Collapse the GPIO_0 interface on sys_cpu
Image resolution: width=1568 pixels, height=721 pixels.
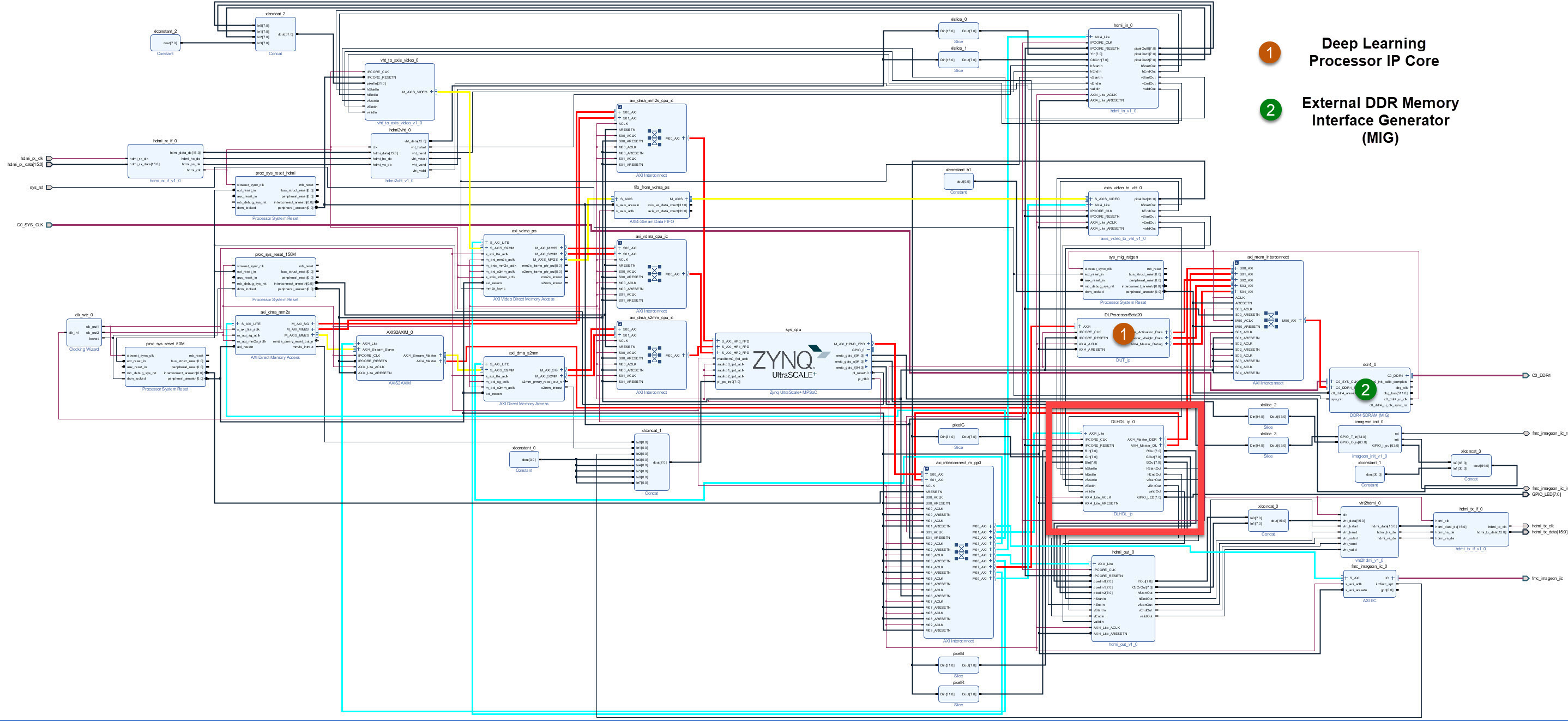869,350
